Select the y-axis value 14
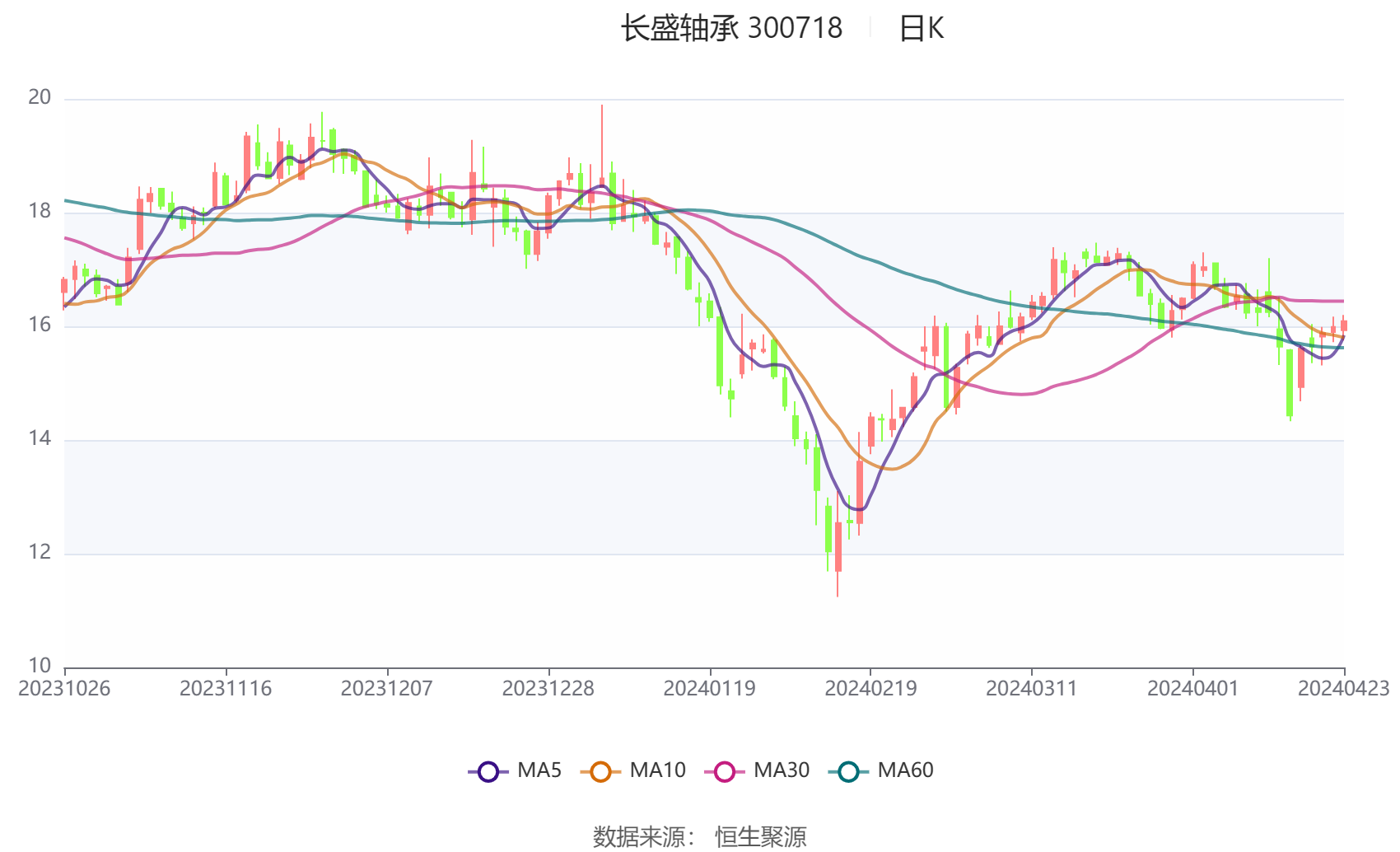This screenshot has width=1400, height=852. (x=40, y=438)
